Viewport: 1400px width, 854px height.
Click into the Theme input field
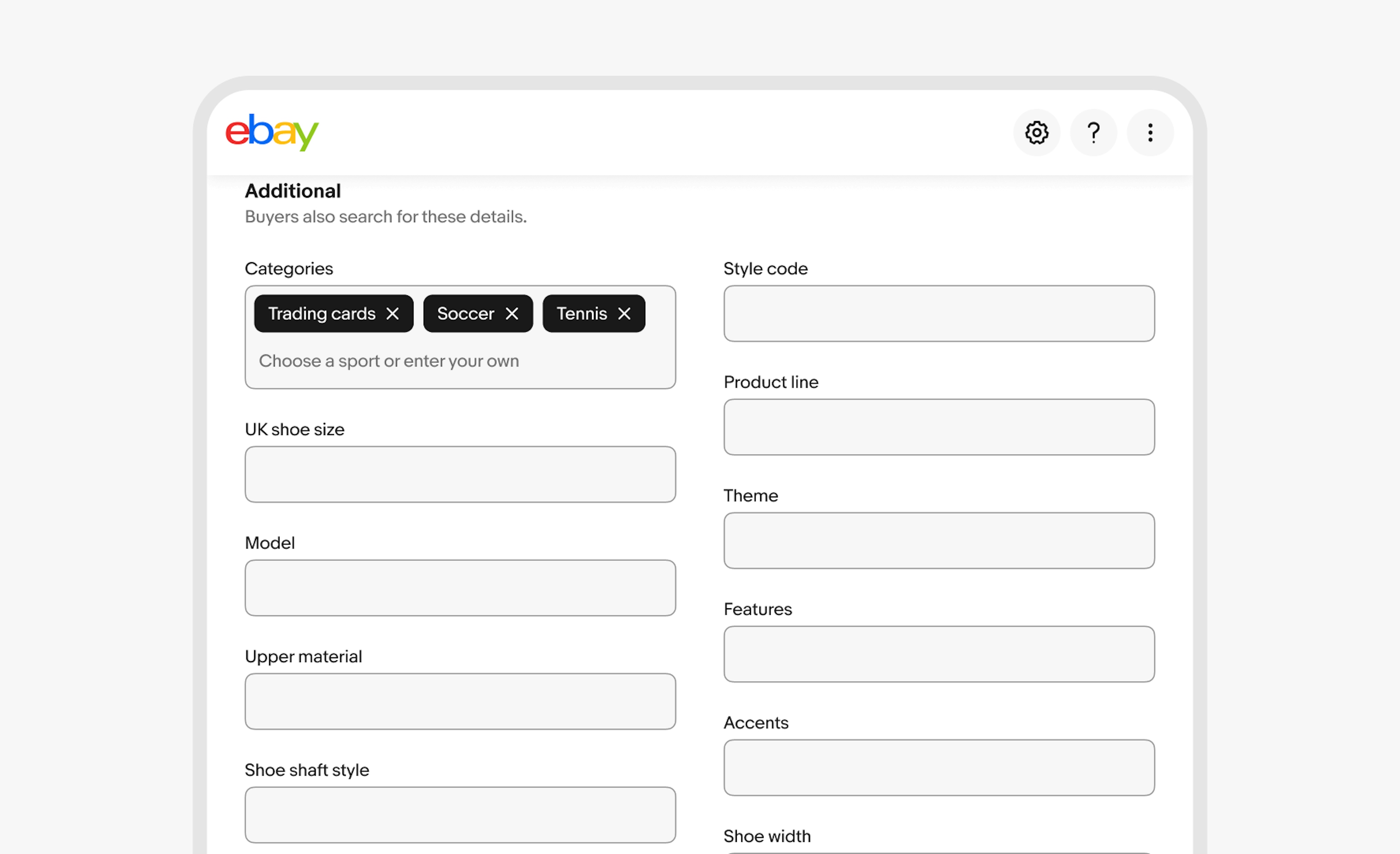tap(939, 541)
